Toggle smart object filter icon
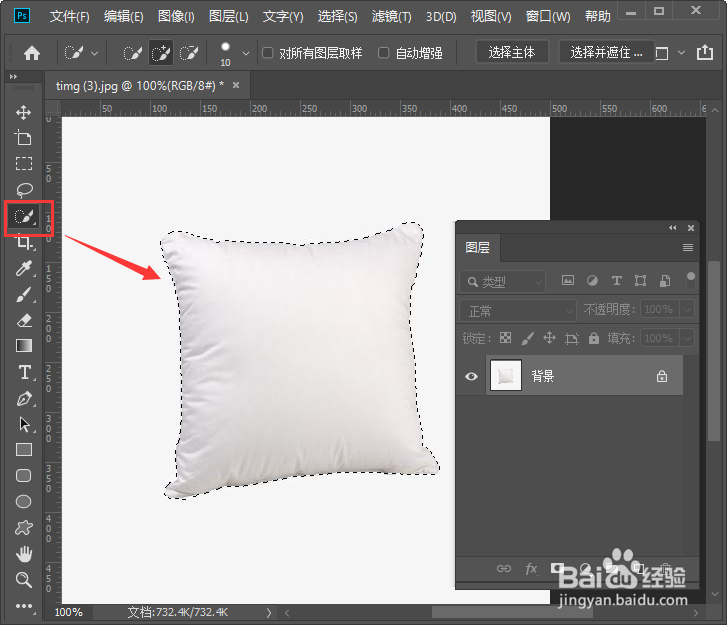The height and width of the screenshot is (625, 727). coord(665,281)
